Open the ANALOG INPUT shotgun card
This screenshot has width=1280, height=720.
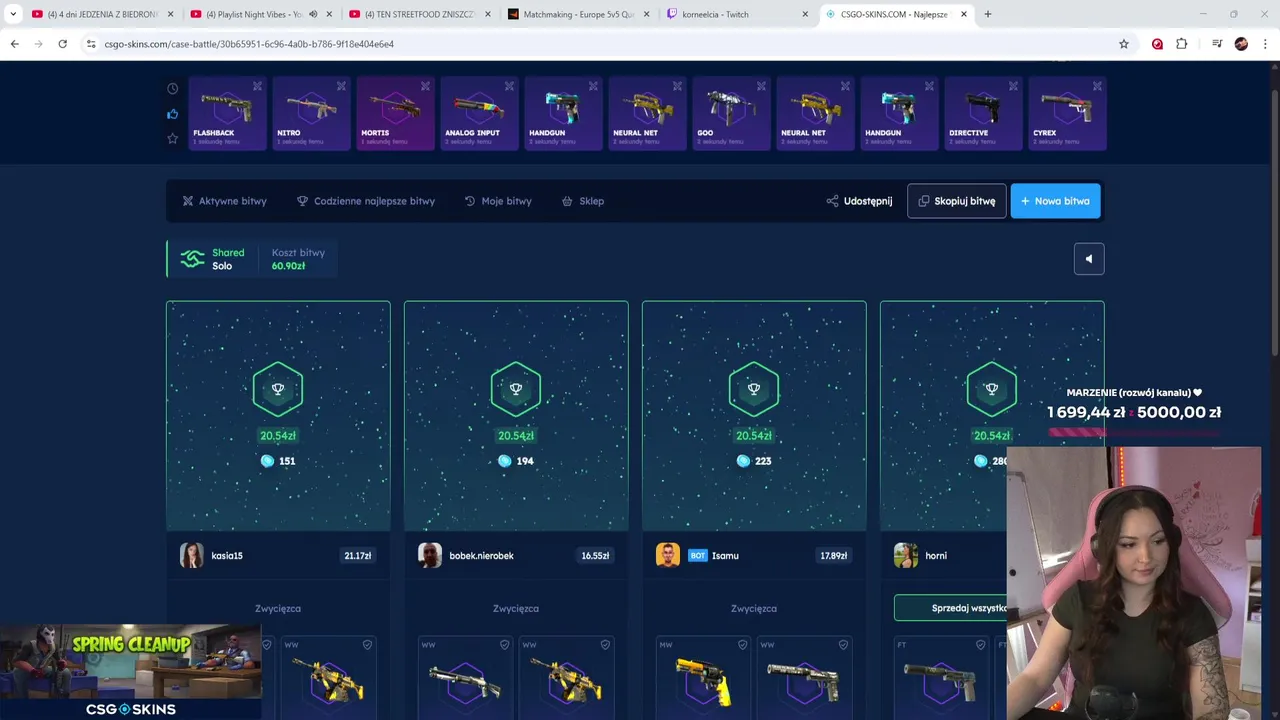tap(479, 113)
